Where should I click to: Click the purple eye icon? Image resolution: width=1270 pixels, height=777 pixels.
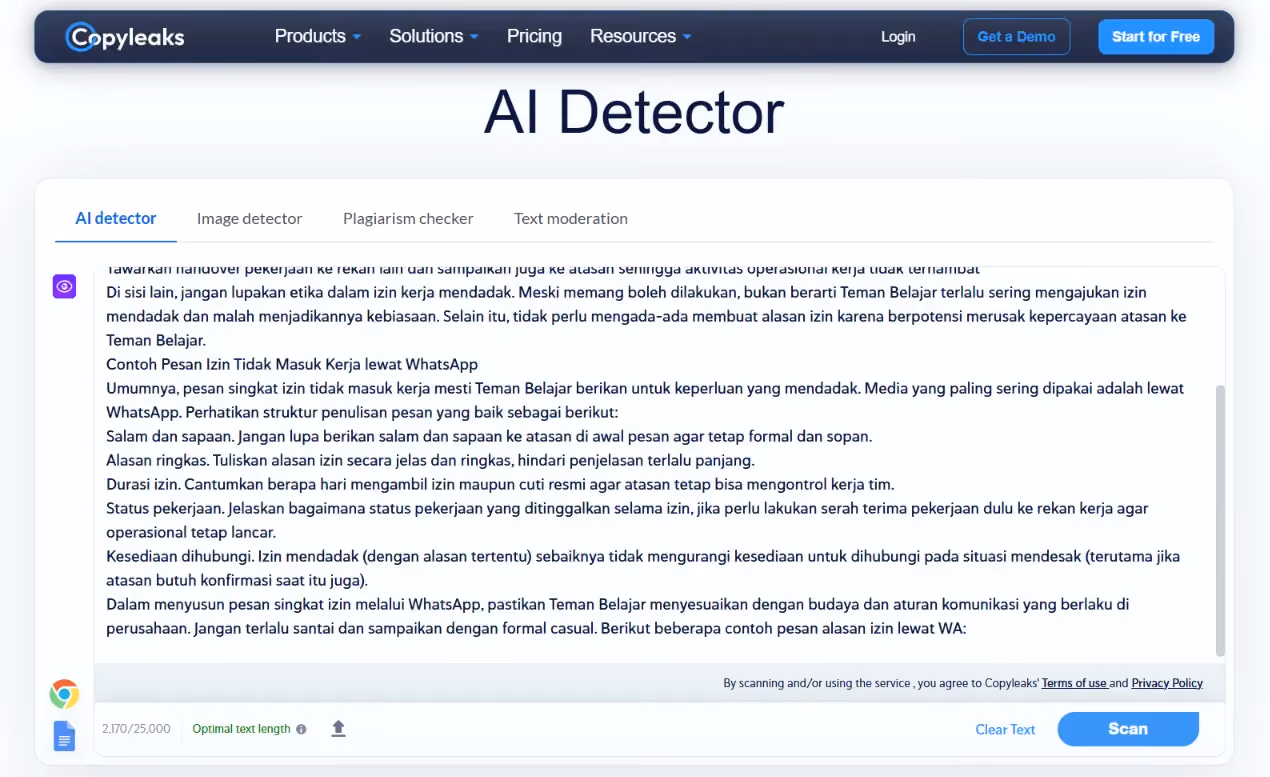tap(65, 287)
